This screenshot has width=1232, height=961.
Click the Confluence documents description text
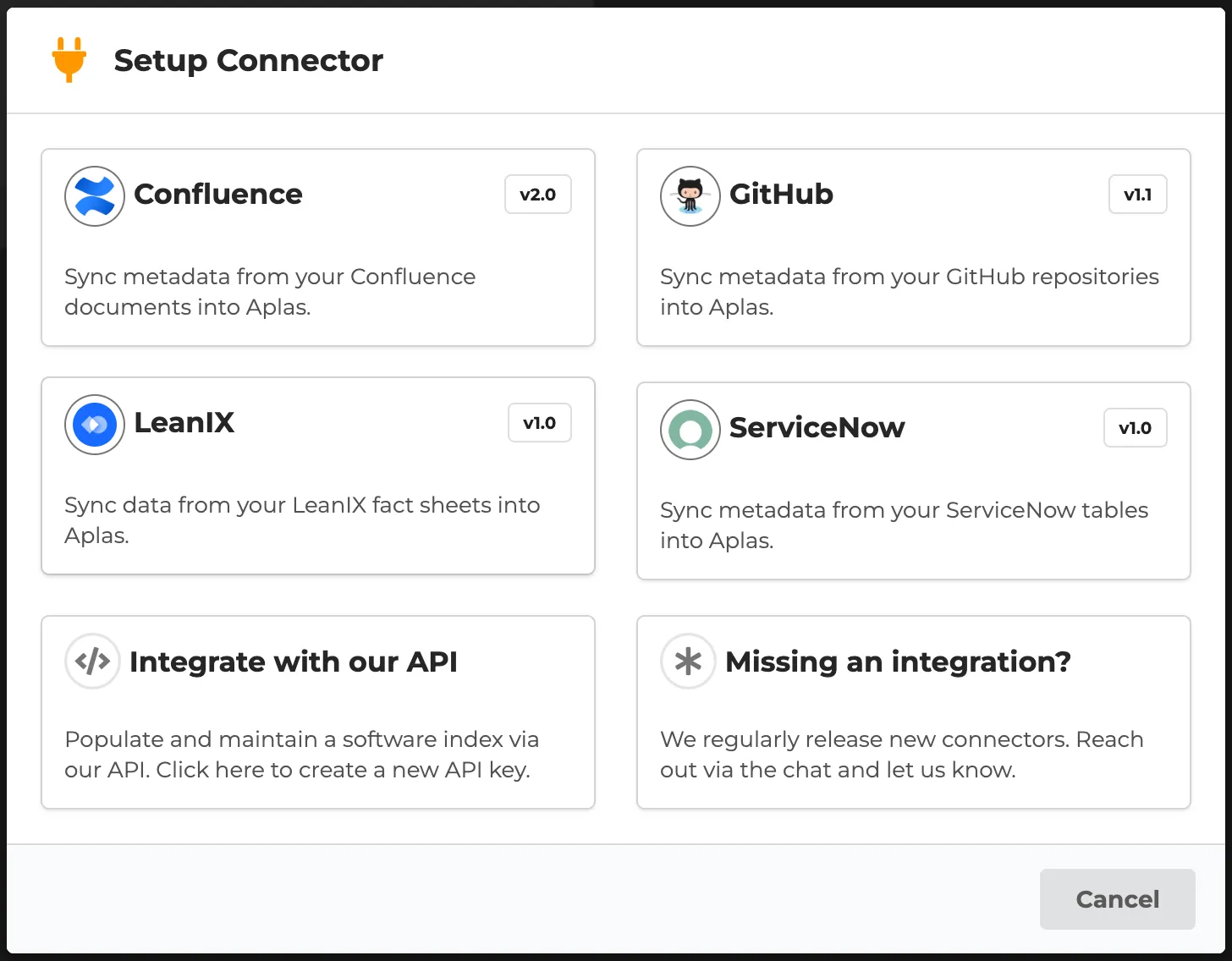270,292
